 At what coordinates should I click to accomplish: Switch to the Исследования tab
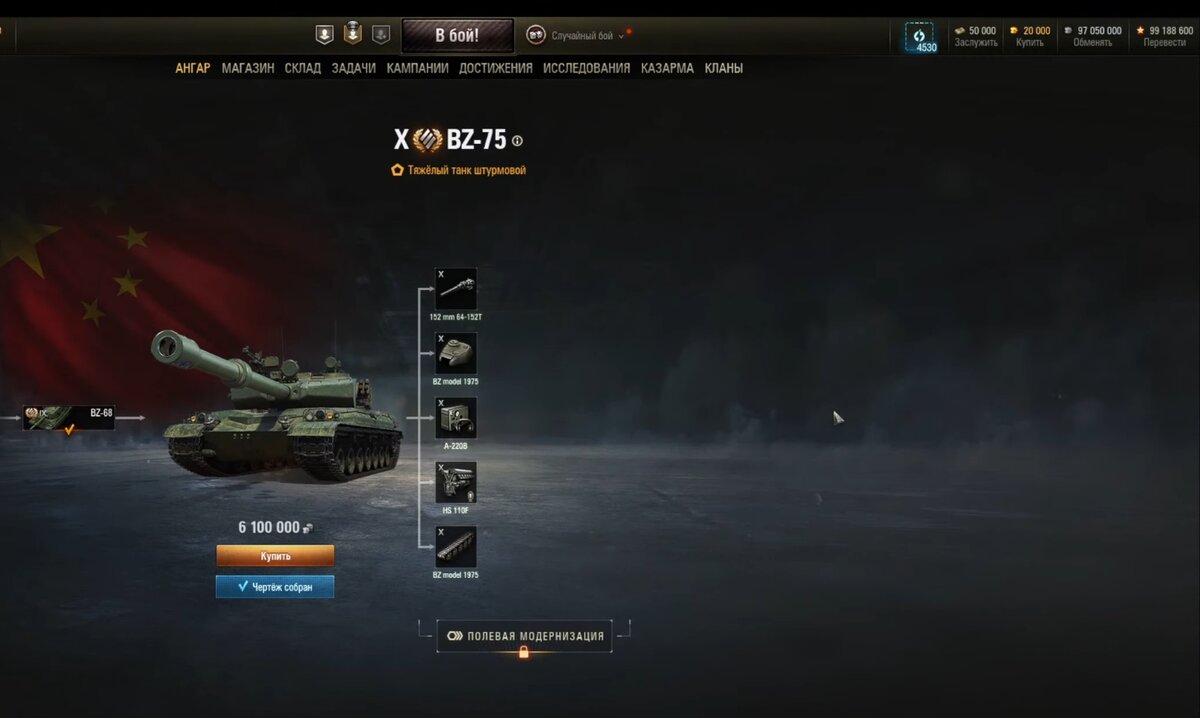587,68
